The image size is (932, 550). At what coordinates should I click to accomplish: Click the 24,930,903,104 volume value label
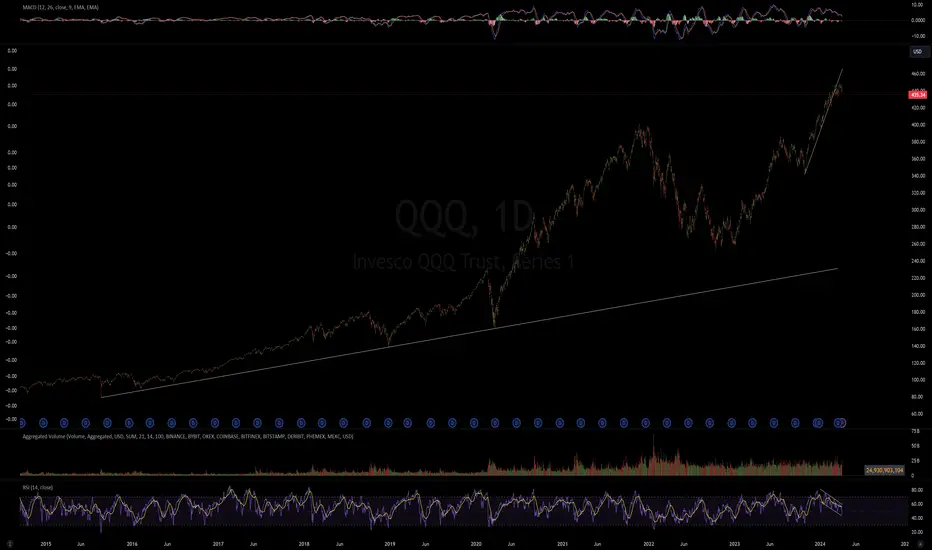pyautogui.click(x=884, y=470)
